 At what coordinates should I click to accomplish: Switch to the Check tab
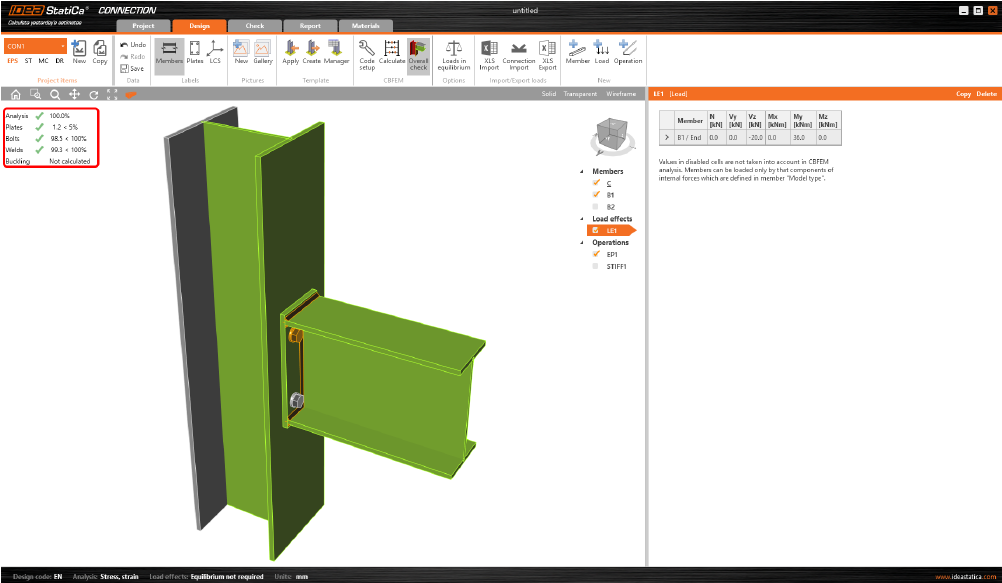coord(255,26)
